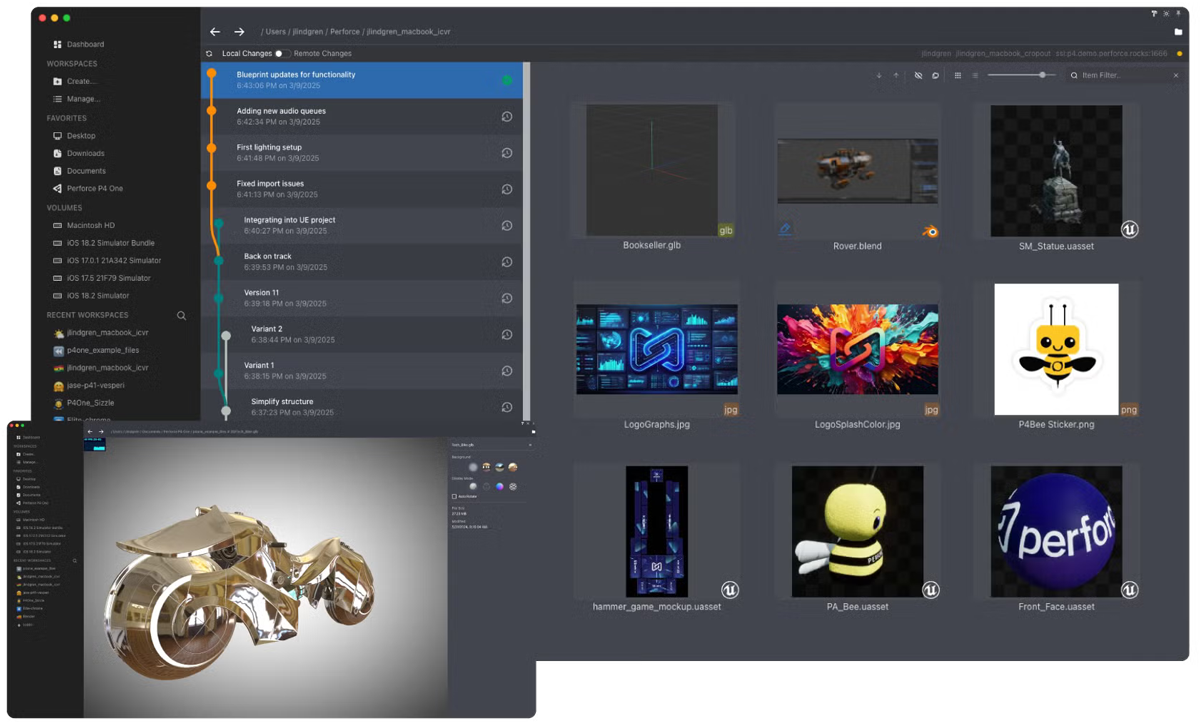Click the Blender badge on Rover.blend

pos(929,230)
